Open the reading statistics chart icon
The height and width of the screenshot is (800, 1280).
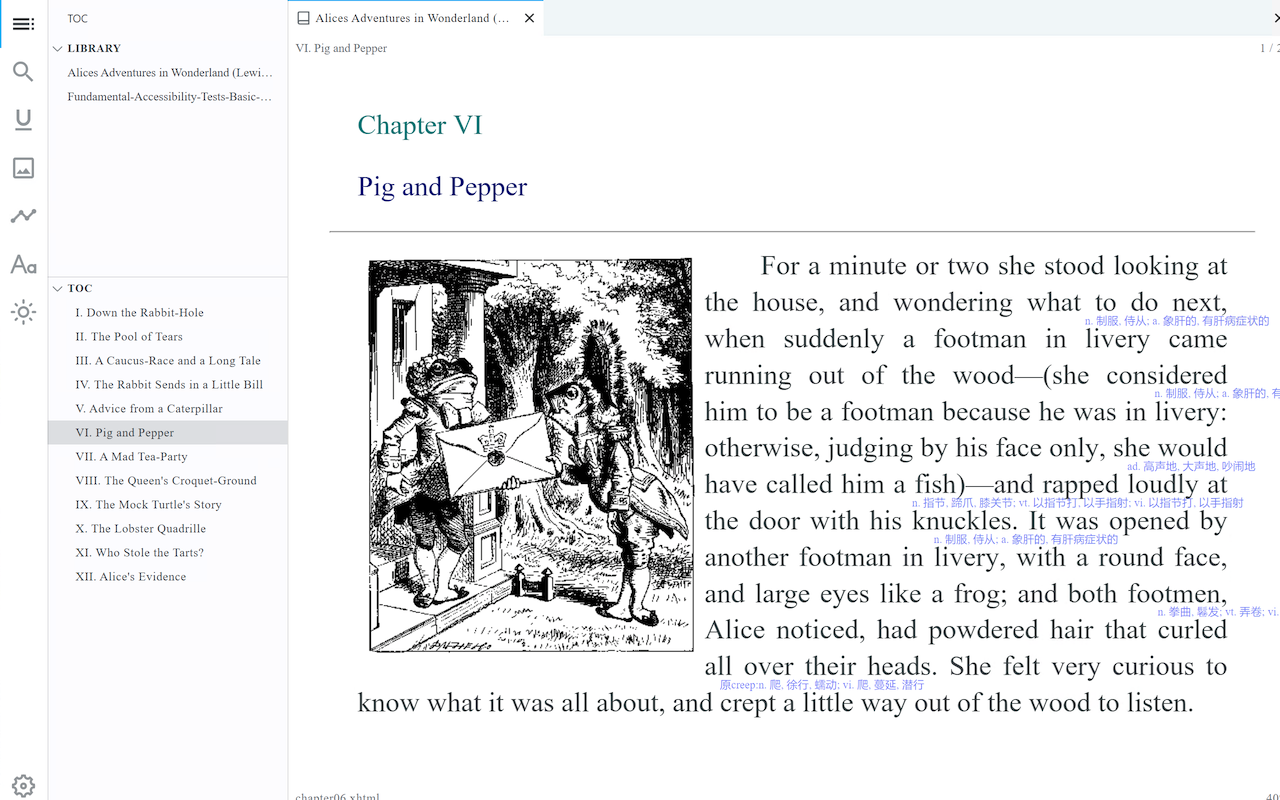(x=23, y=216)
